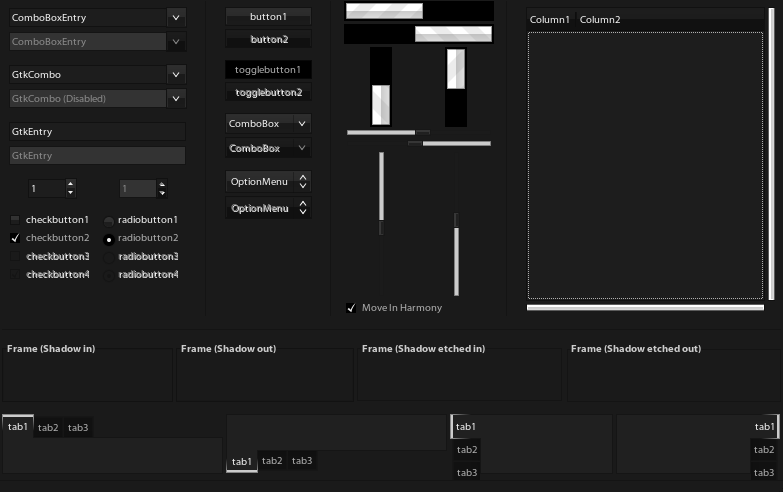Click arrow of disabled ComboBoxEntry

pyautogui.click(x=176, y=41)
